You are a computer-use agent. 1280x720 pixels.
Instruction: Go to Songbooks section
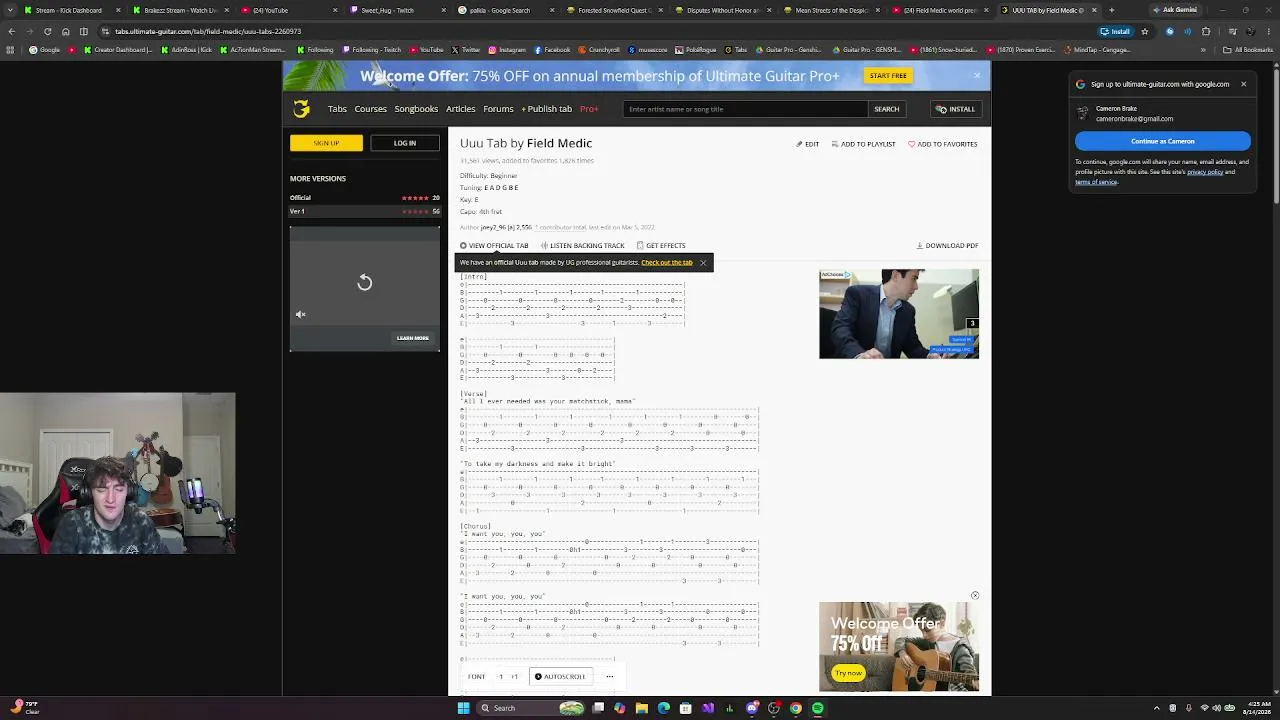click(x=416, y=109)
